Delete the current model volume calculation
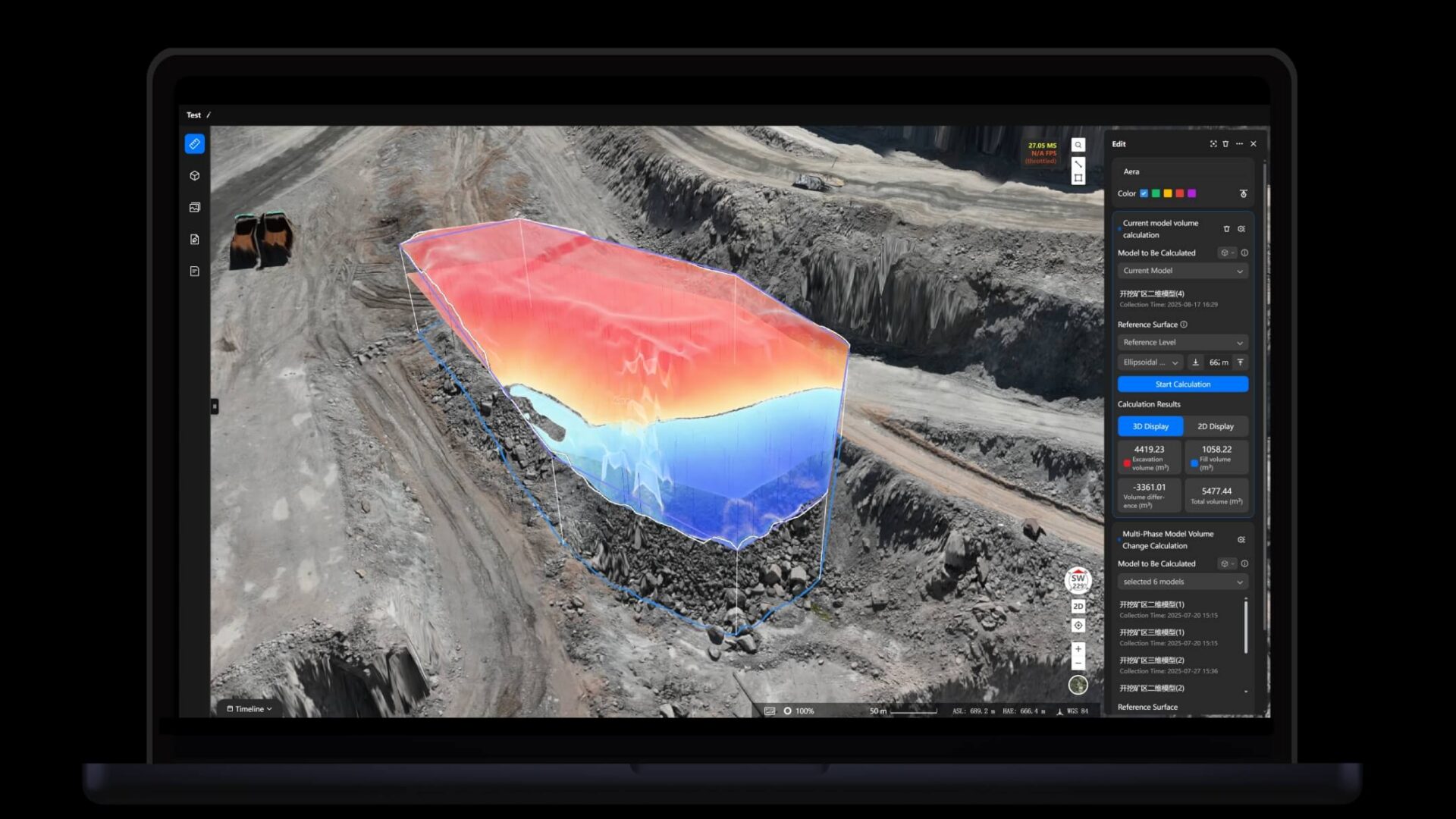The height and width of the screenshot is (819, 1456). tap(1226, 229)
